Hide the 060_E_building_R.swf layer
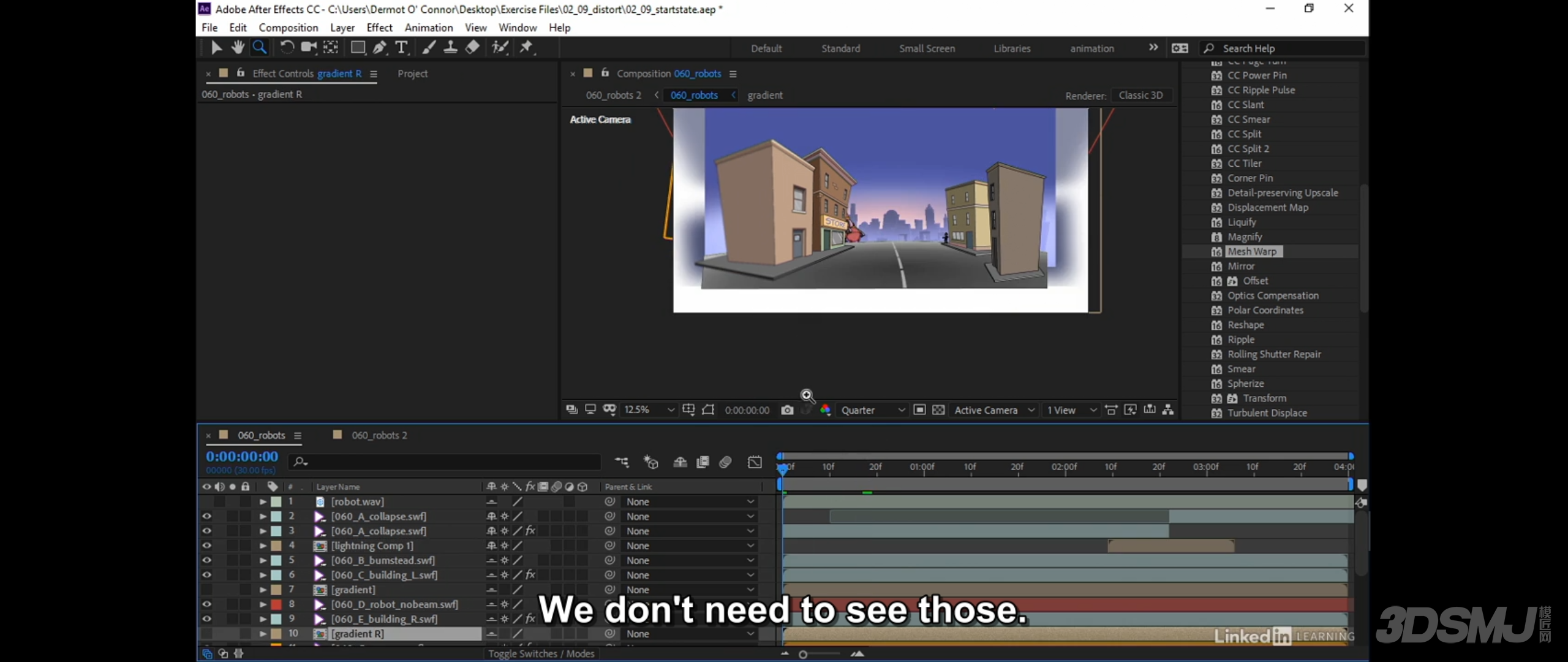Image resolution: width=1568 pixels, height=662 pixels. pos(206,619)
